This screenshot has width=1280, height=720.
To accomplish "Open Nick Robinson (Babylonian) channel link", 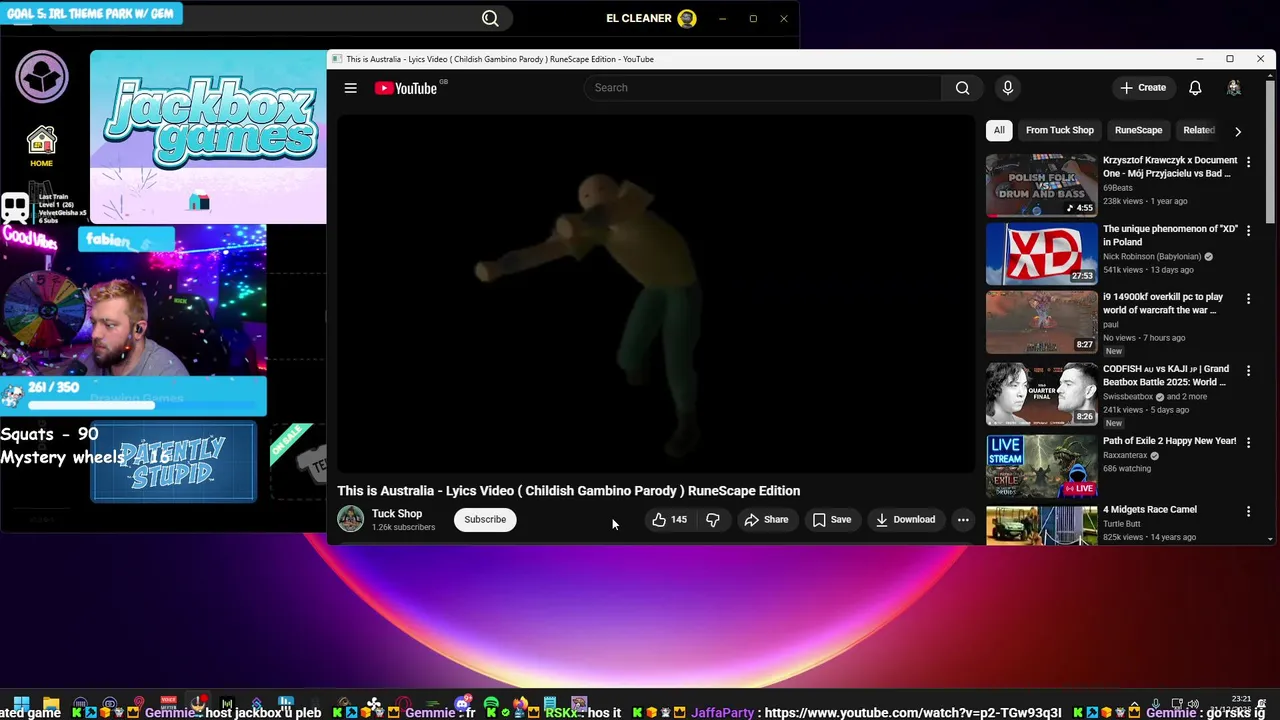I will coord(1152,257).
